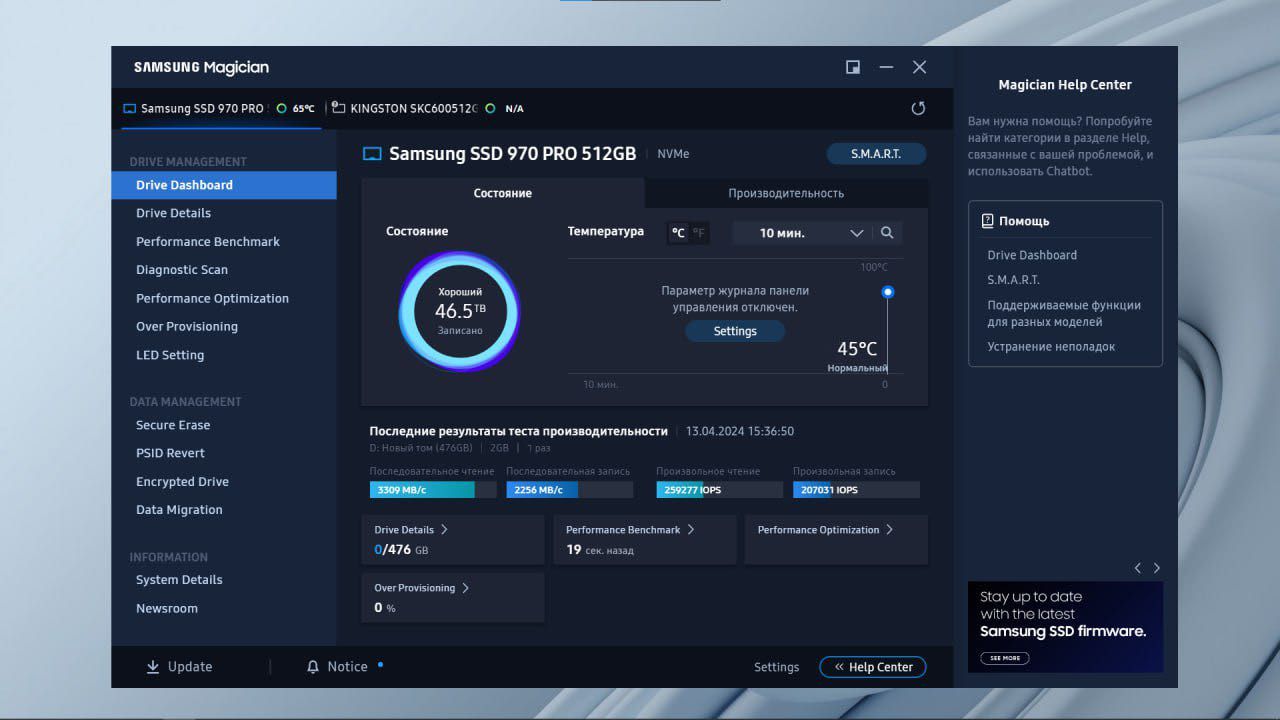Switch to the Производительность tab
This screenshot has height=720, width=1280.
[786, 193]
